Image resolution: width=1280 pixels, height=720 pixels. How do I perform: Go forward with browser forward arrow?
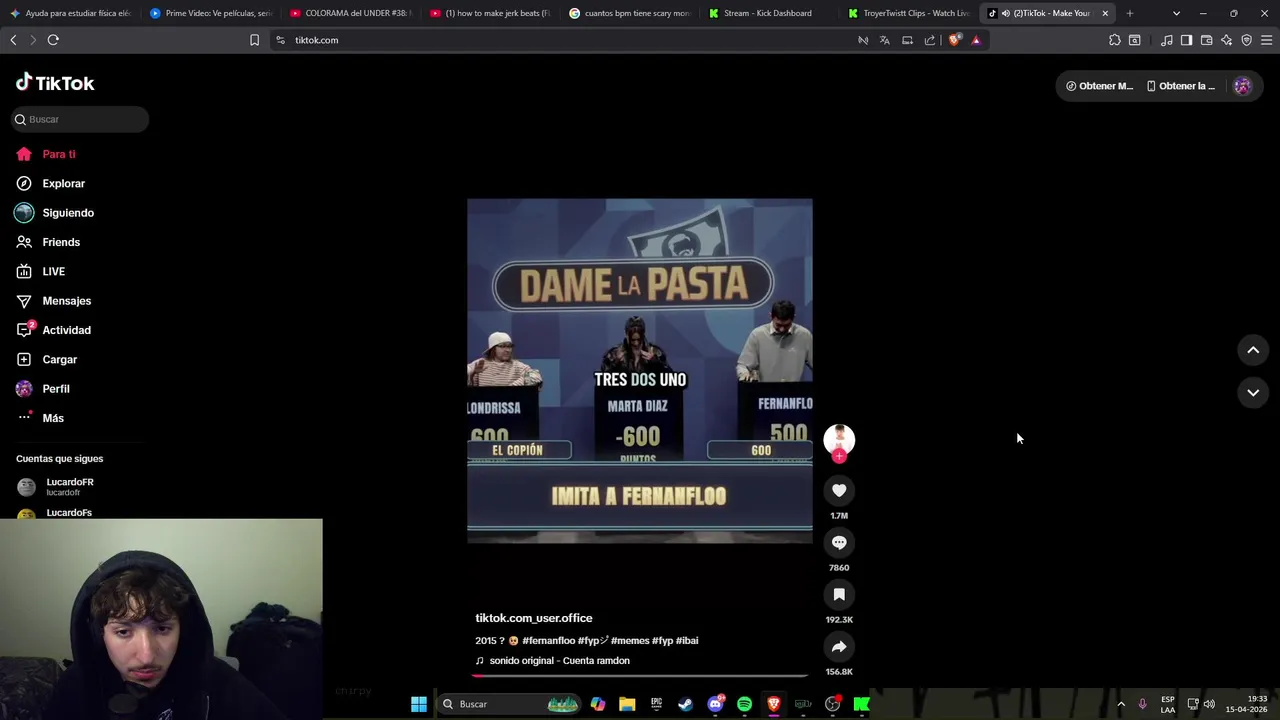tap(33, 40)
